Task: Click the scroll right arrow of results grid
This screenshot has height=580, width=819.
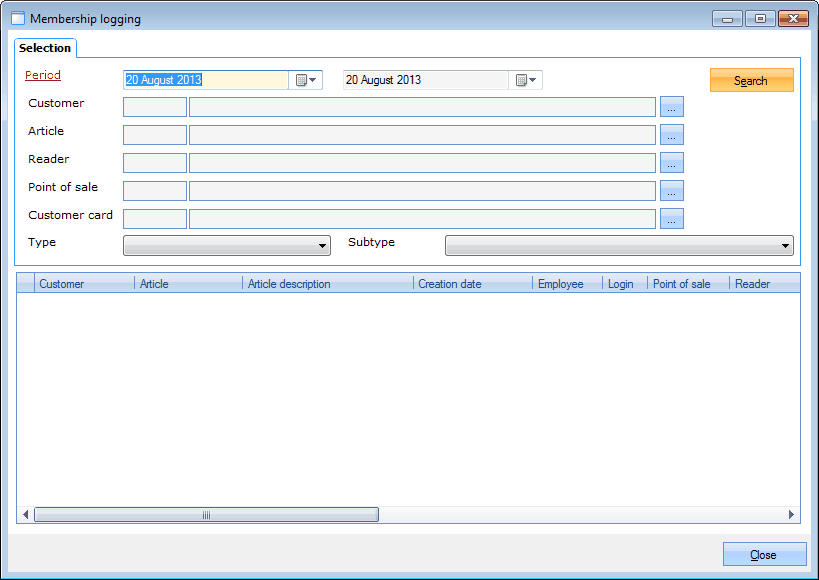Action: tap(791, 515)
